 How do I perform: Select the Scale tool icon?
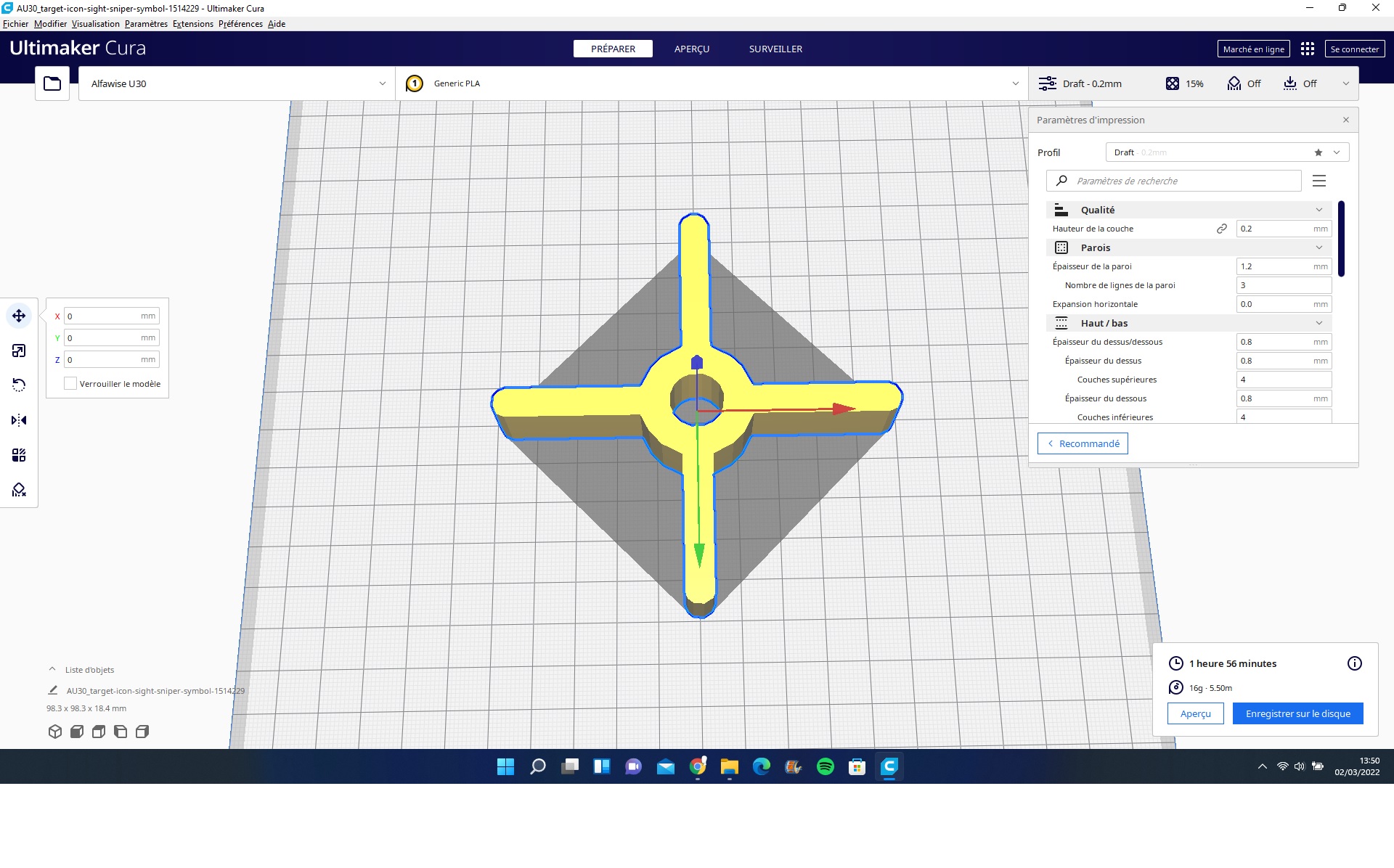(19, 351)
